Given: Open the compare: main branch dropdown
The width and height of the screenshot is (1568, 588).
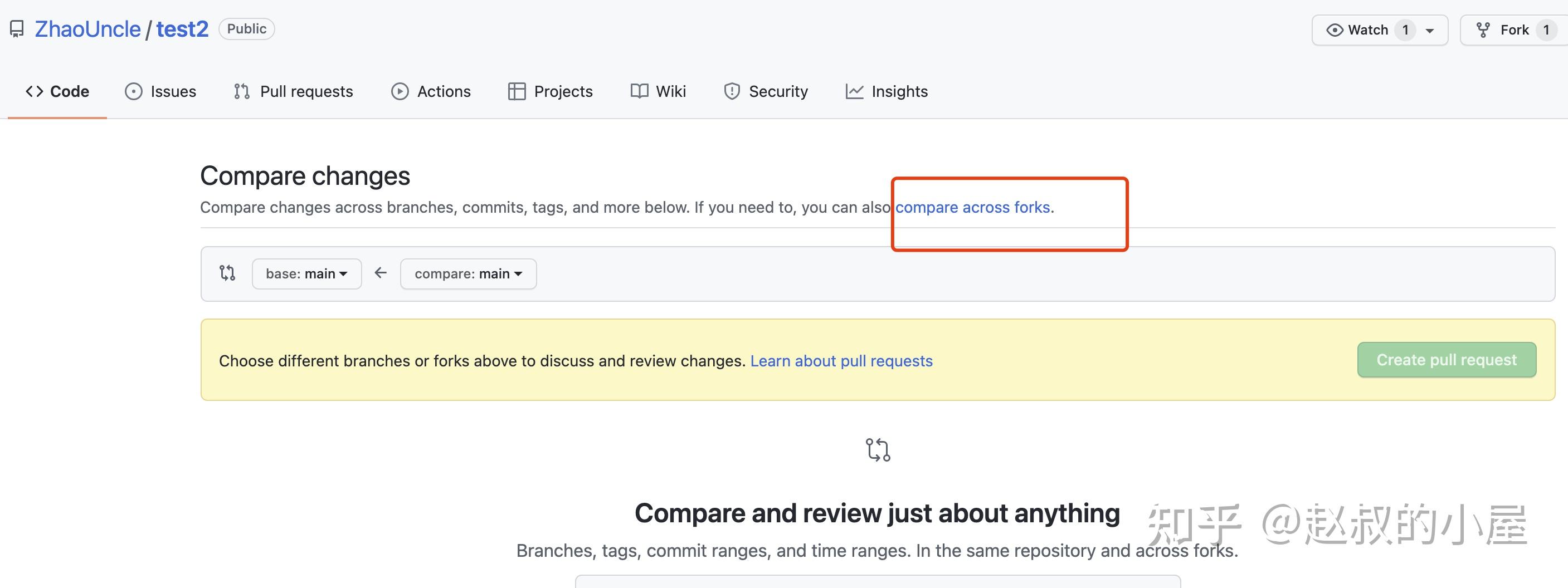Looking at the screenshot, I should 468,273.
